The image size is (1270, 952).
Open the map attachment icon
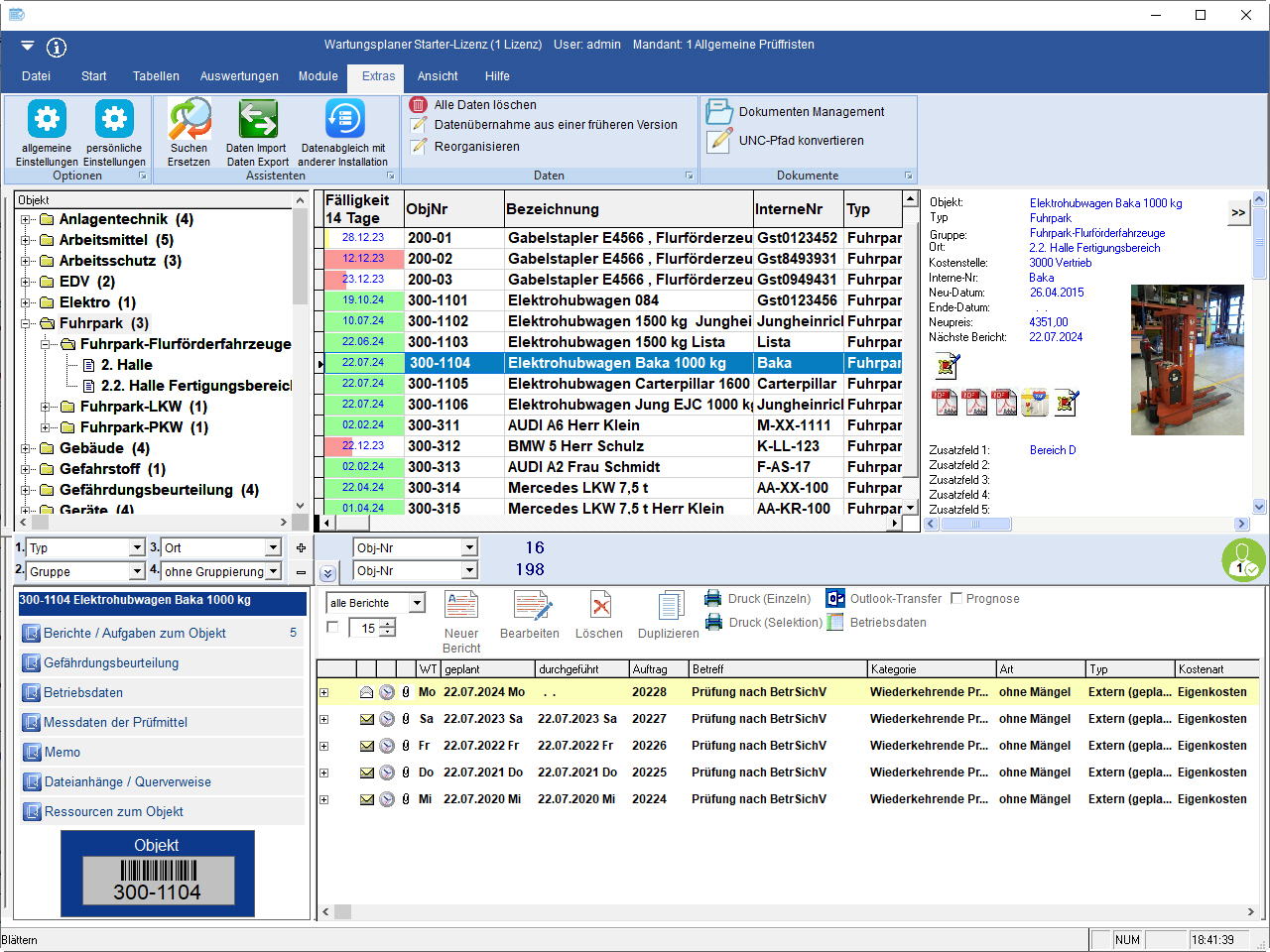[1035, 402]
